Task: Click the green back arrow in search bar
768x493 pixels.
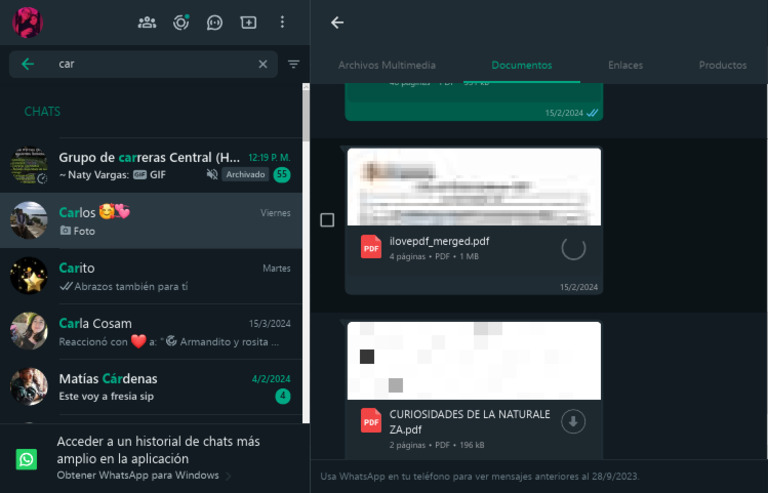Action: click(28, 64)
